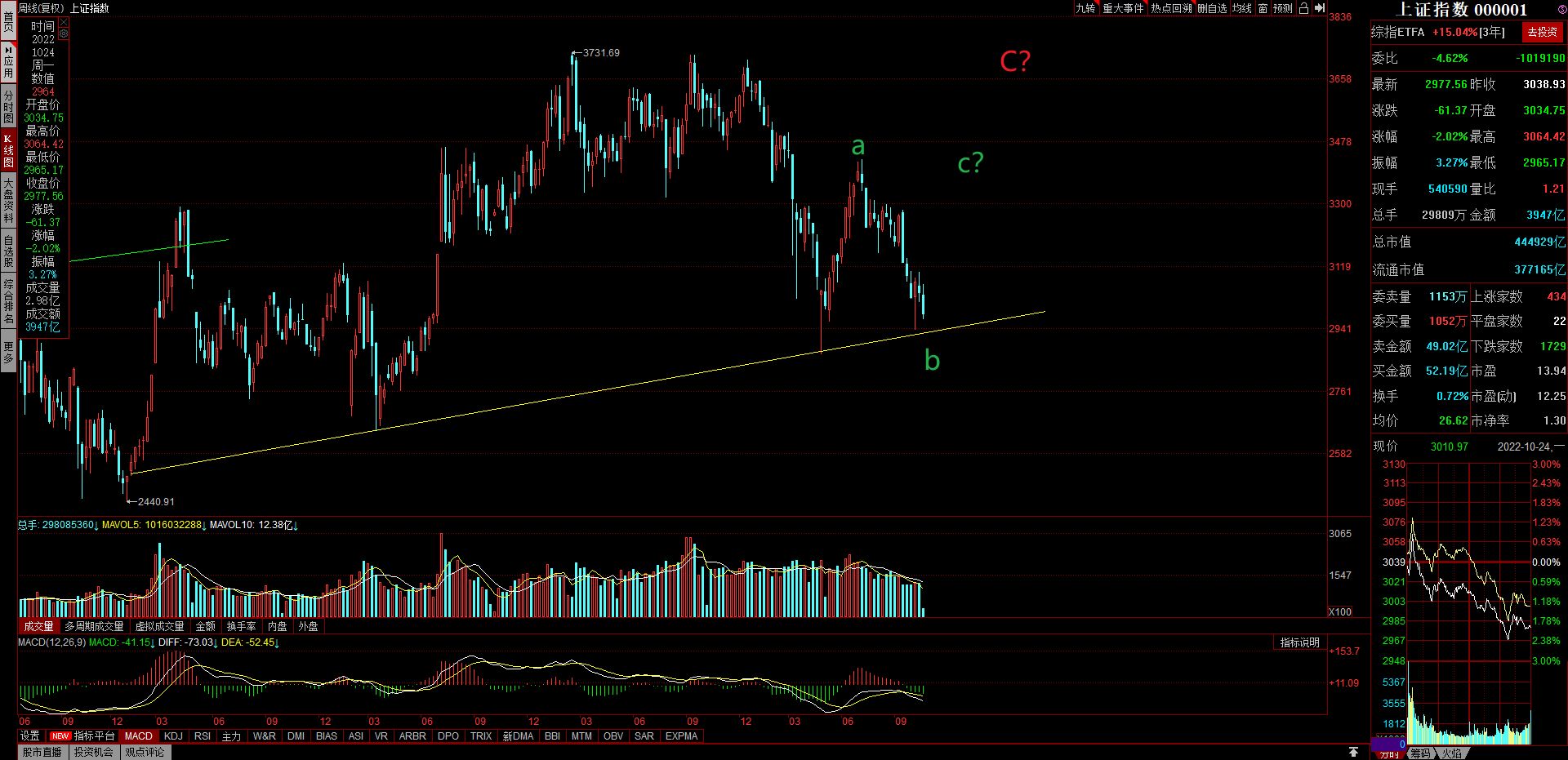Toggle 均线 moving averages
Viewport: 1568px width, 760px height.
pyautogui.click(x=1241, y=8)
